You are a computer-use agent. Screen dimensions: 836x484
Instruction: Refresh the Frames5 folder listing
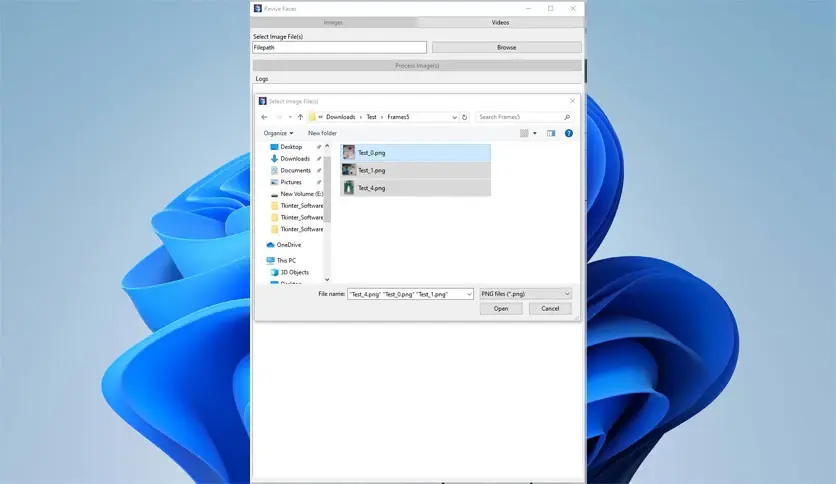tap(465, 117)
